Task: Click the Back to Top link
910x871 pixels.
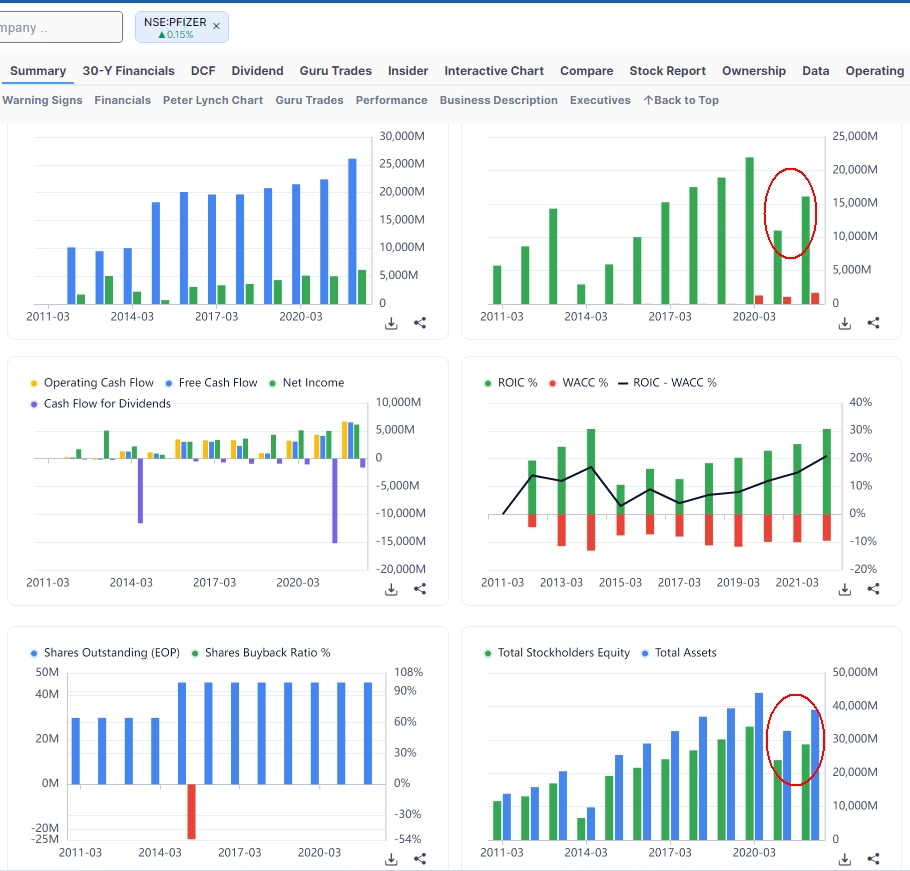Action: [x=681, y=100]
